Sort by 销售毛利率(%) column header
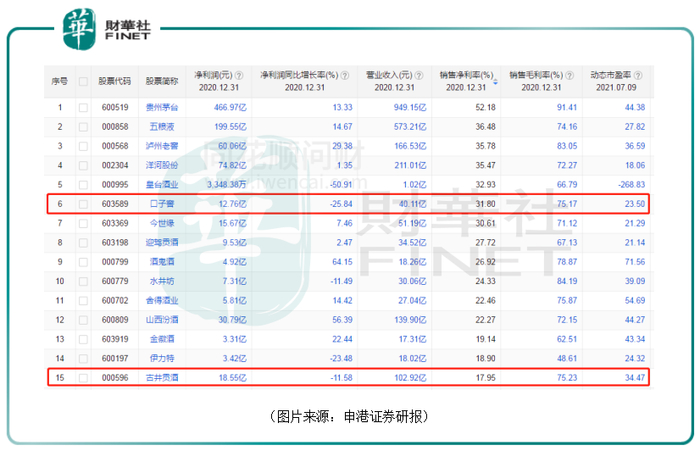 pyautogui.click(x=536, y=75)
